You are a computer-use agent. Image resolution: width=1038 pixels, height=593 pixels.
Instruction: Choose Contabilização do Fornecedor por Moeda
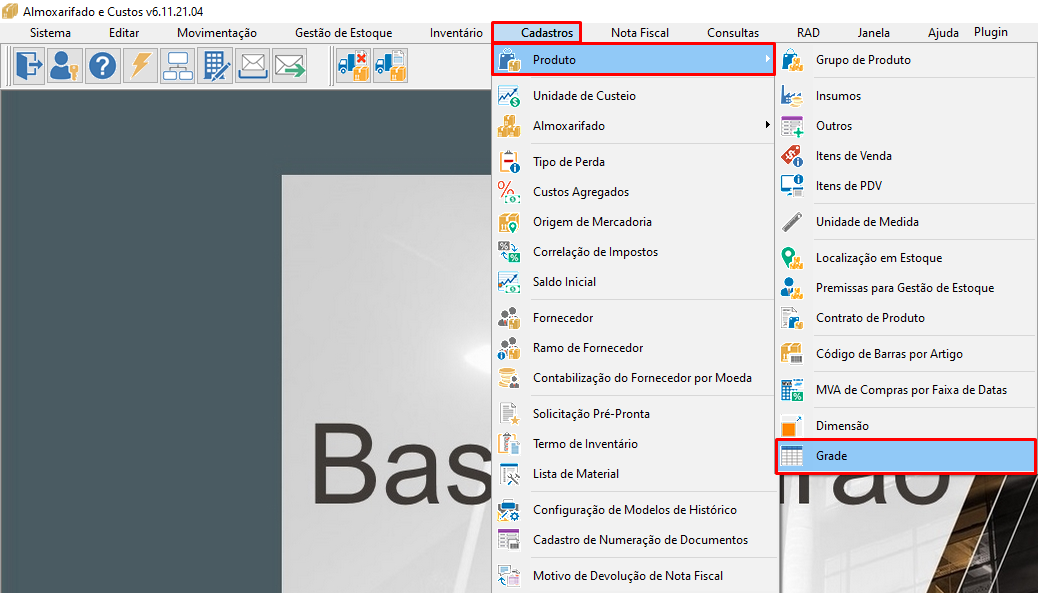point(634,378)
